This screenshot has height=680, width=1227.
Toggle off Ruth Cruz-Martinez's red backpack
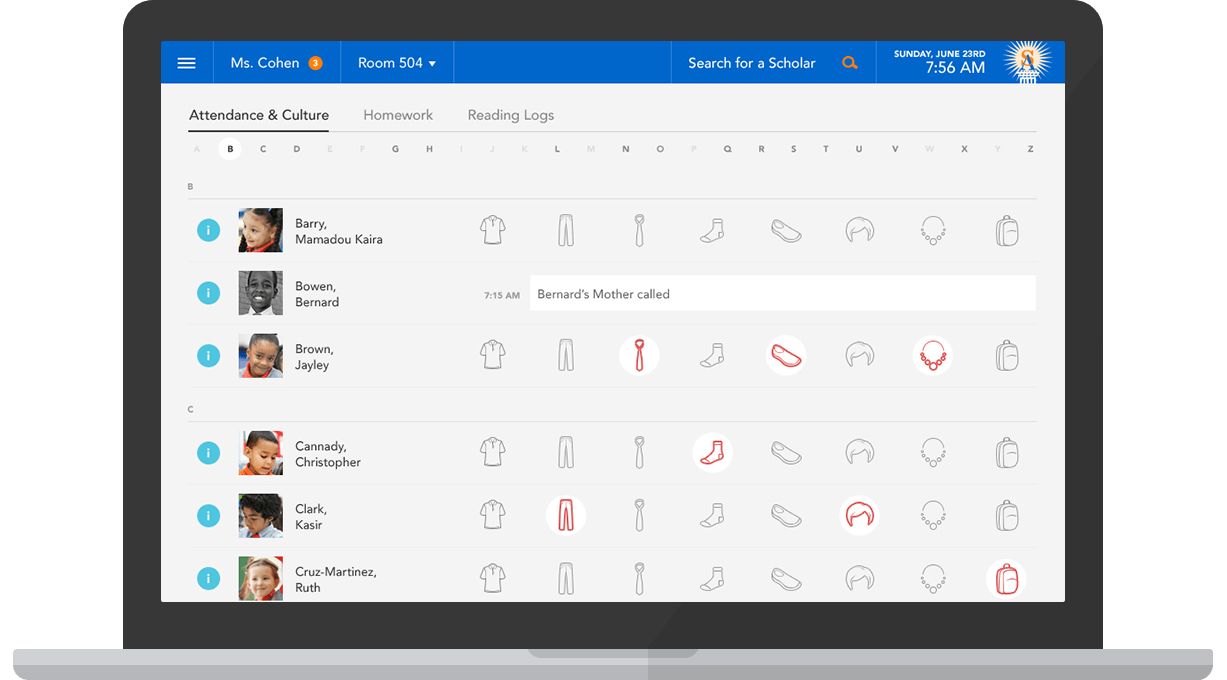click(1006, 579)
